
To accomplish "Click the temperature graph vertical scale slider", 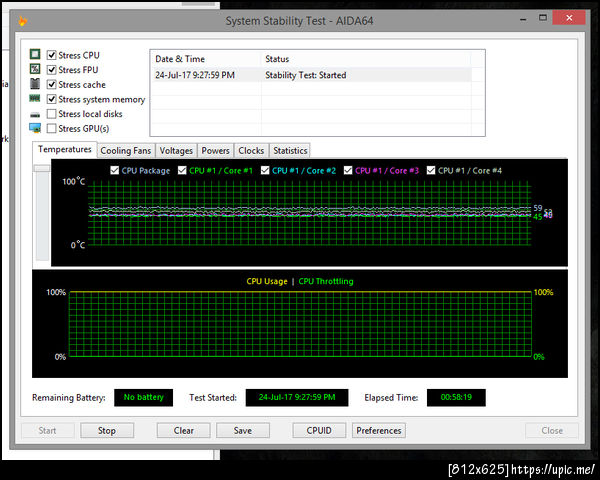I will (x=42, y=168).
